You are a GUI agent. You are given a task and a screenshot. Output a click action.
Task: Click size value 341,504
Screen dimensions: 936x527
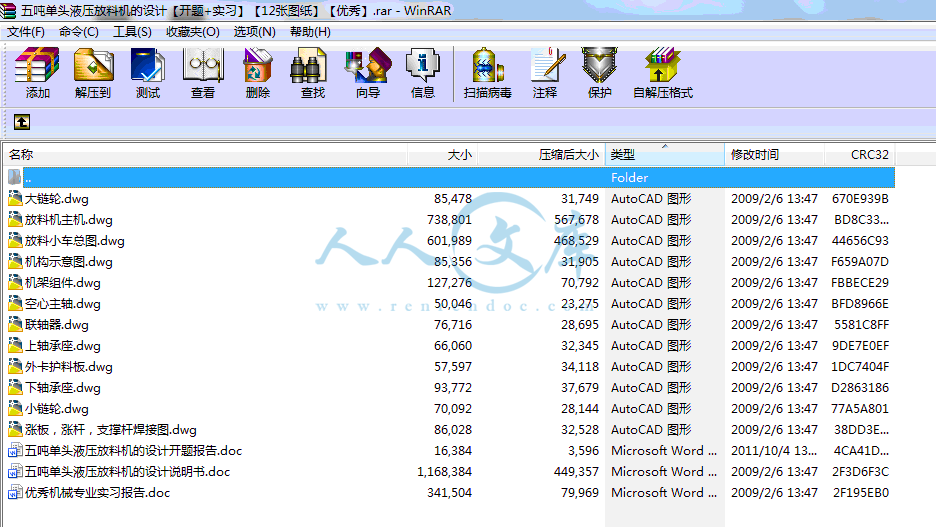click(x=449, y=492)
